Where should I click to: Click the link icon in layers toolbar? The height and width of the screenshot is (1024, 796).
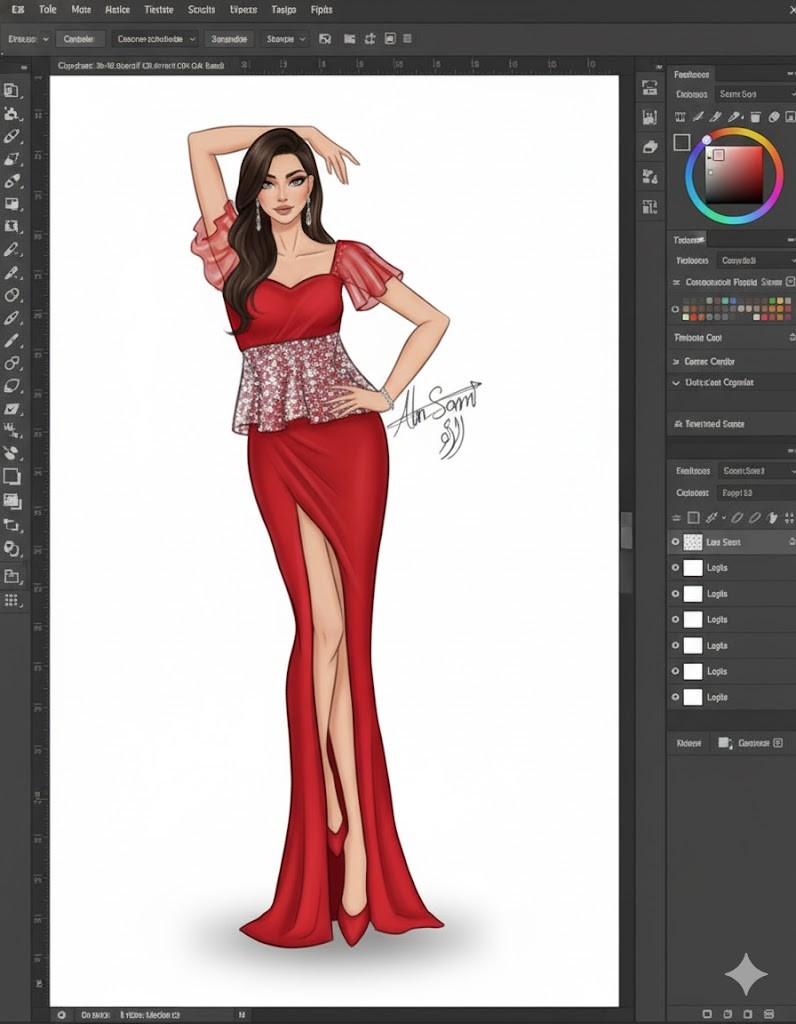point(737,518)
